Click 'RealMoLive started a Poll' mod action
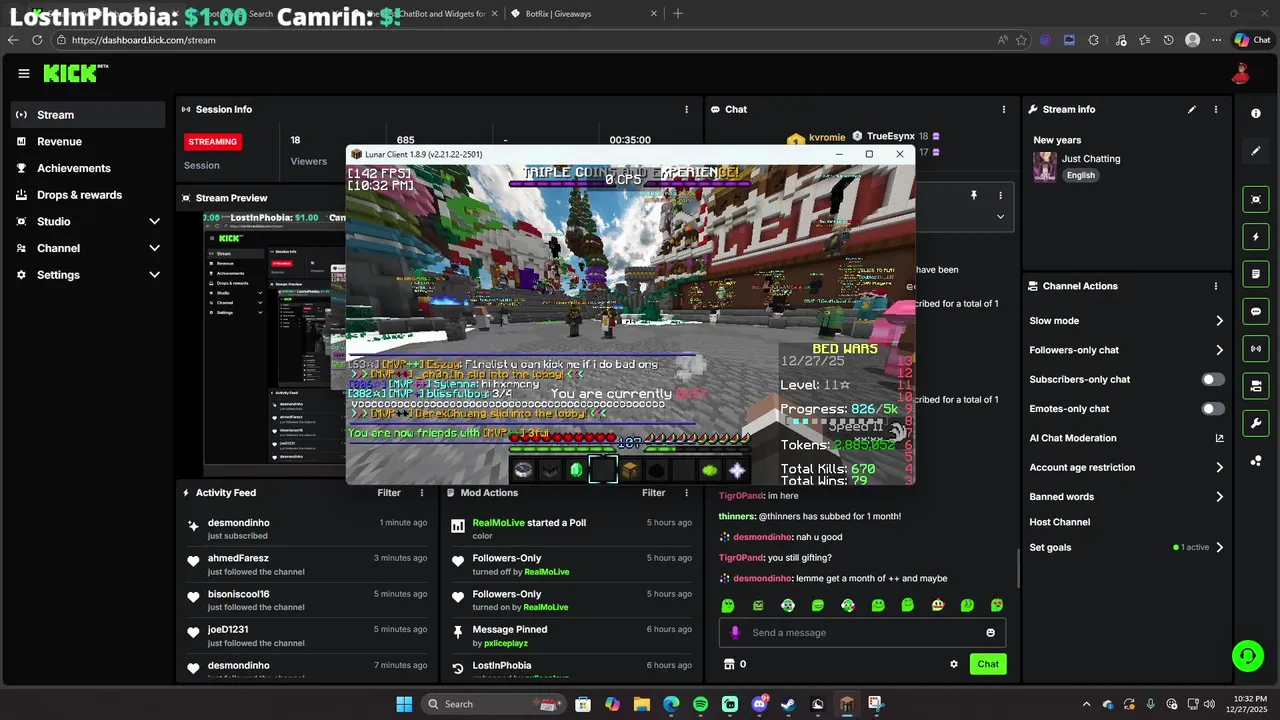This screenshot has height=720, width=1280. (572, 529)
